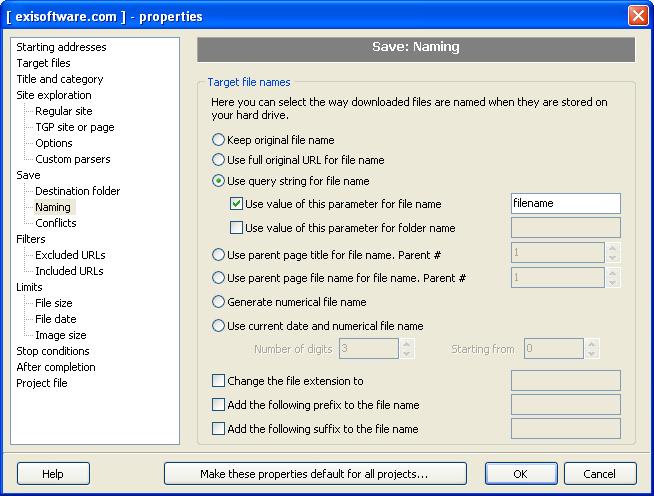
Task: Click the Help button
Action: 53,473
